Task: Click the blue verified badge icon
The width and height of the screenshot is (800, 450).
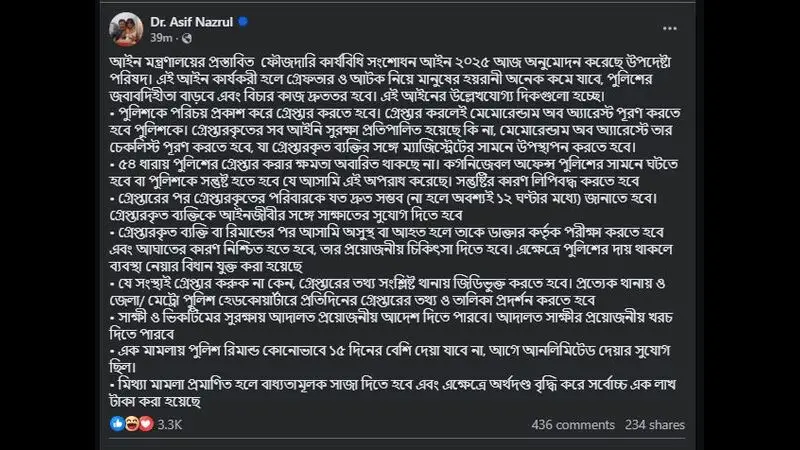Action: [x=243, y=21]
